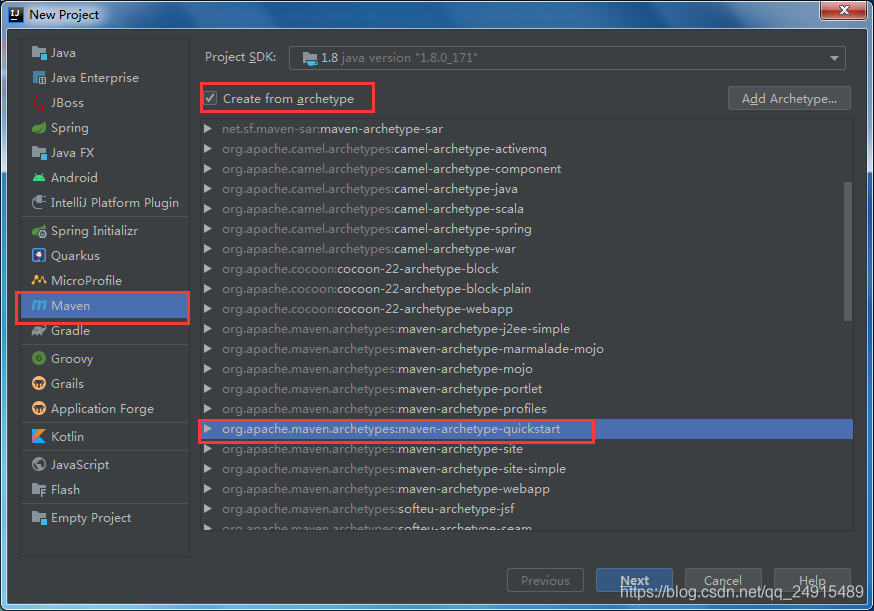This screenshot has height=611, width=874.
Task: Click the Spring Initializr icon
Action: point(39,231)
